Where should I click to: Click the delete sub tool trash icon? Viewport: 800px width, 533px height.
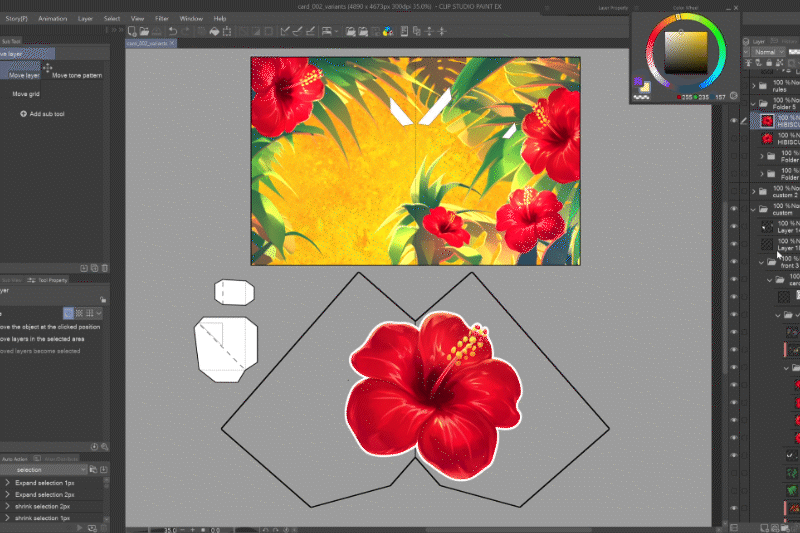106,268
